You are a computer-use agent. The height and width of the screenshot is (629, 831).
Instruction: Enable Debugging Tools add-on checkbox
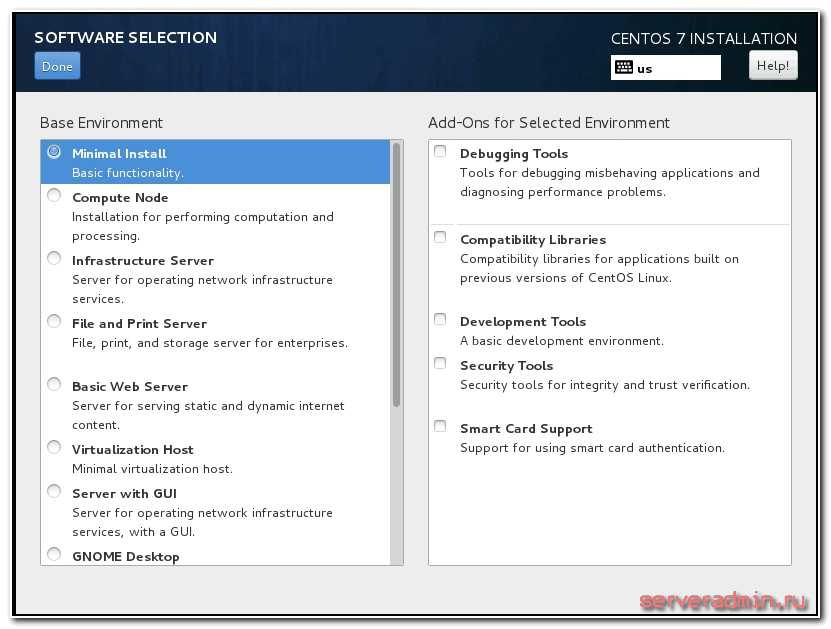coord(440,152)
